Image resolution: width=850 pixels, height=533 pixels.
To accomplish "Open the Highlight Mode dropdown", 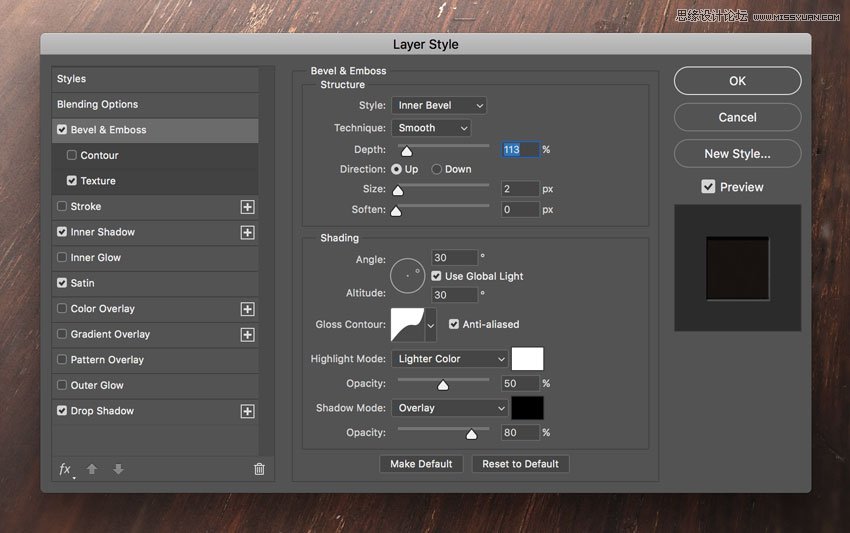I will coord(450,359).
